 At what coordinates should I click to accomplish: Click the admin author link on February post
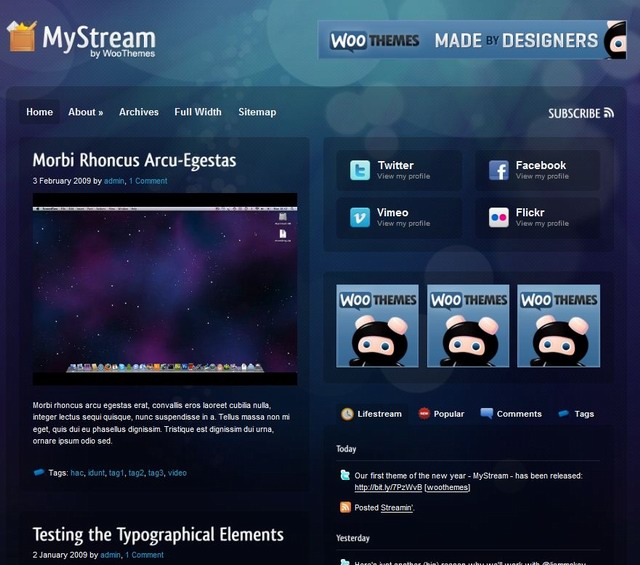click(114, 181)
